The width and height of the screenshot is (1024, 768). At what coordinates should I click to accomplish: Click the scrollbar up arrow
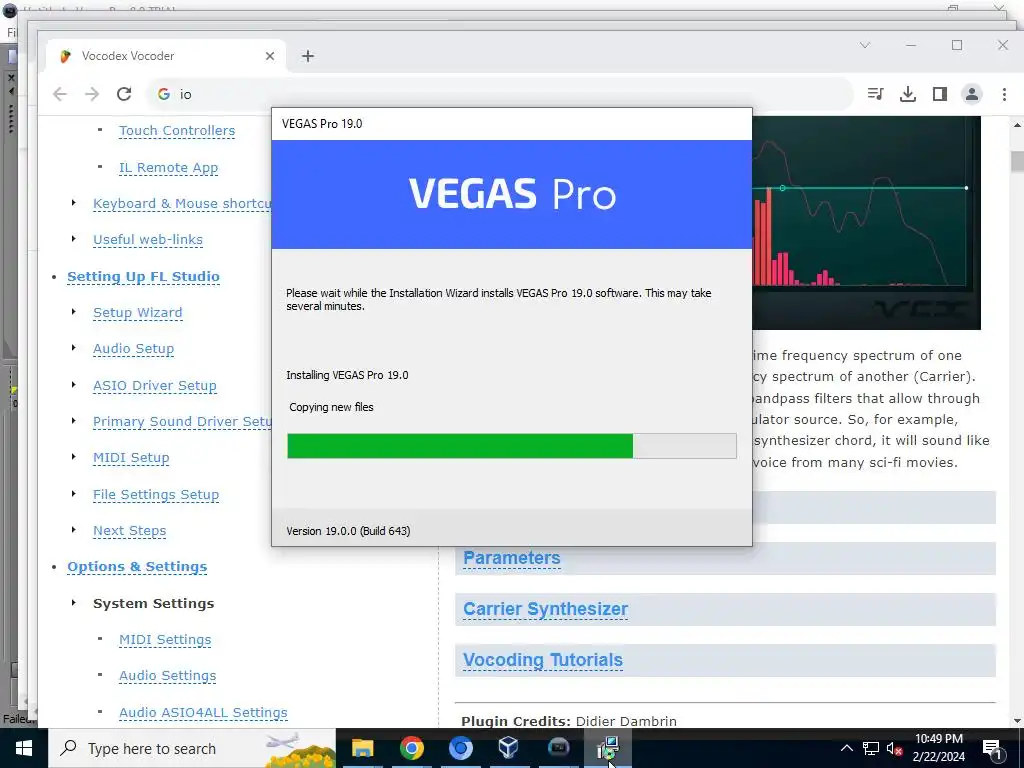[x=1017, y=124]
